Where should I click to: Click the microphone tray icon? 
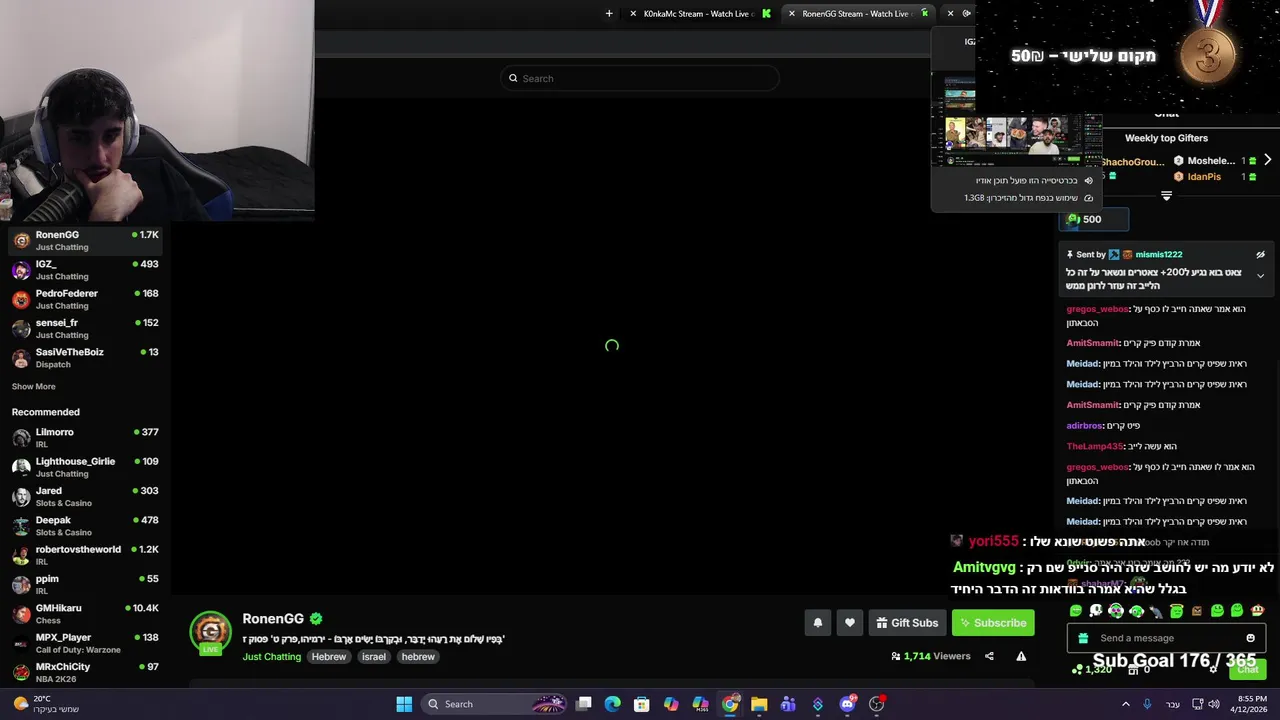pos(1147,704)
